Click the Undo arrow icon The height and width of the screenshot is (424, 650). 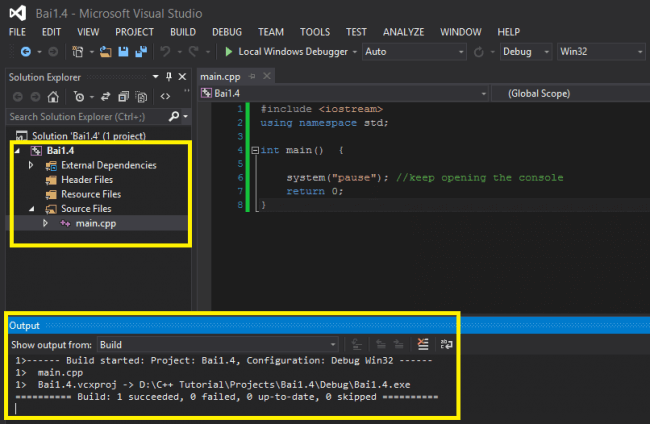(165, 52)
